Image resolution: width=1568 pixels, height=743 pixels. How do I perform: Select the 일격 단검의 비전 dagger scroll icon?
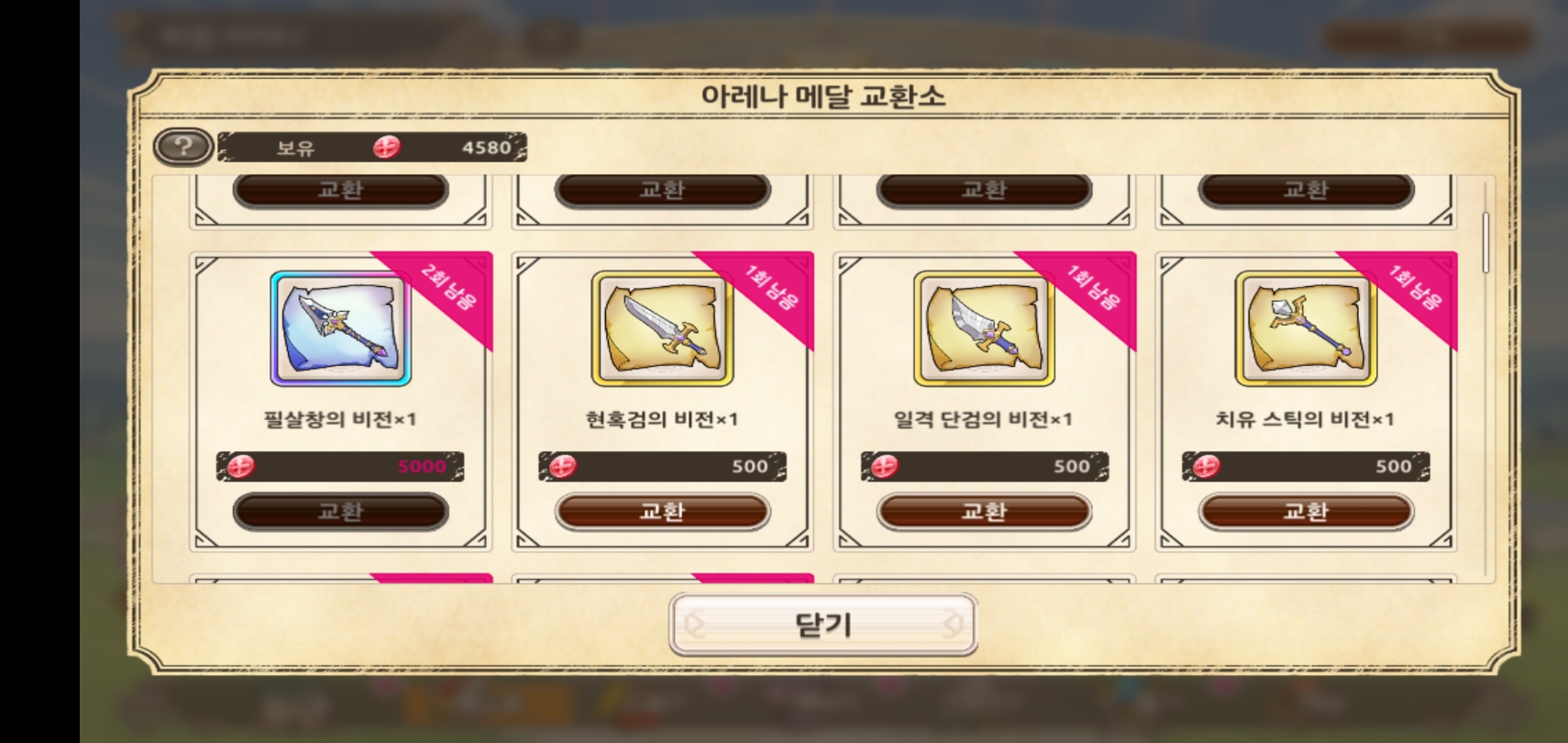point(984,328)
